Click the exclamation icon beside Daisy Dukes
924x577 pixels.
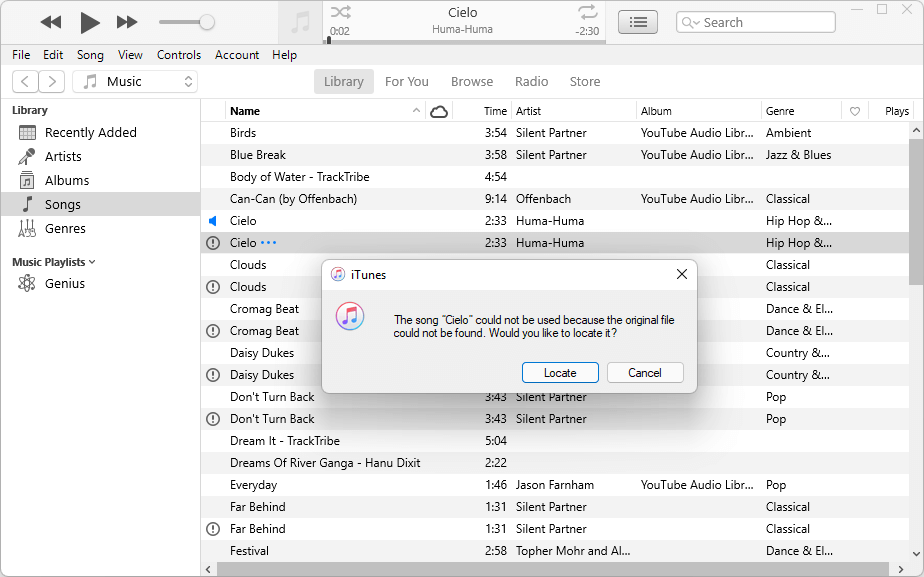pyautogui.click(x=213, y=375)
